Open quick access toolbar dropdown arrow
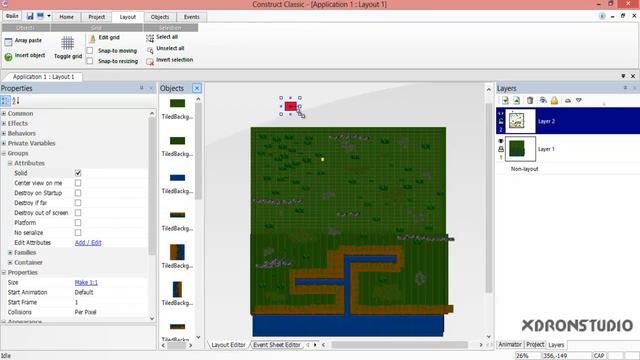640x360 pixels. point(49,16)
